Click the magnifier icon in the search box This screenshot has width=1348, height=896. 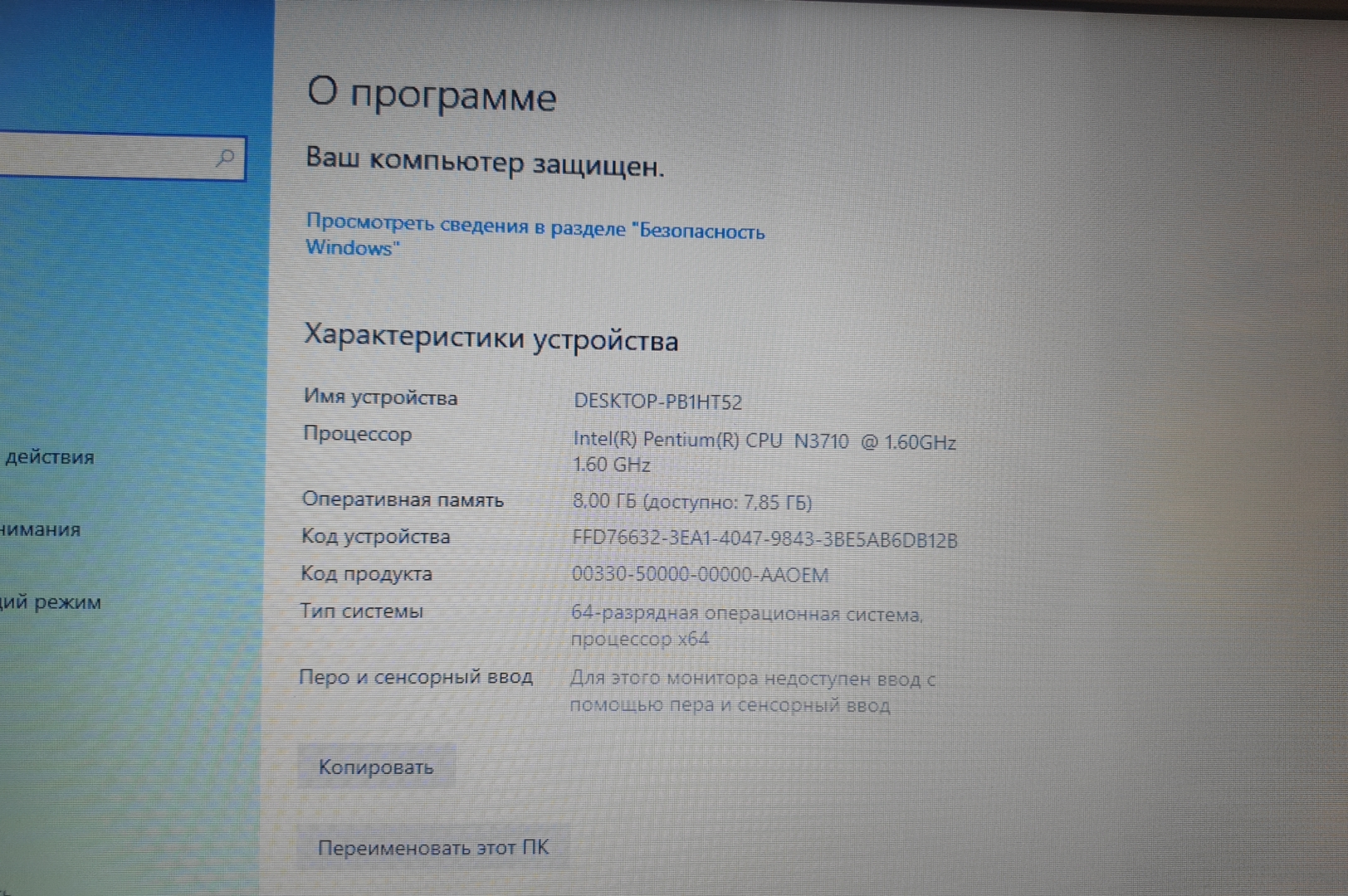[224, 158]
